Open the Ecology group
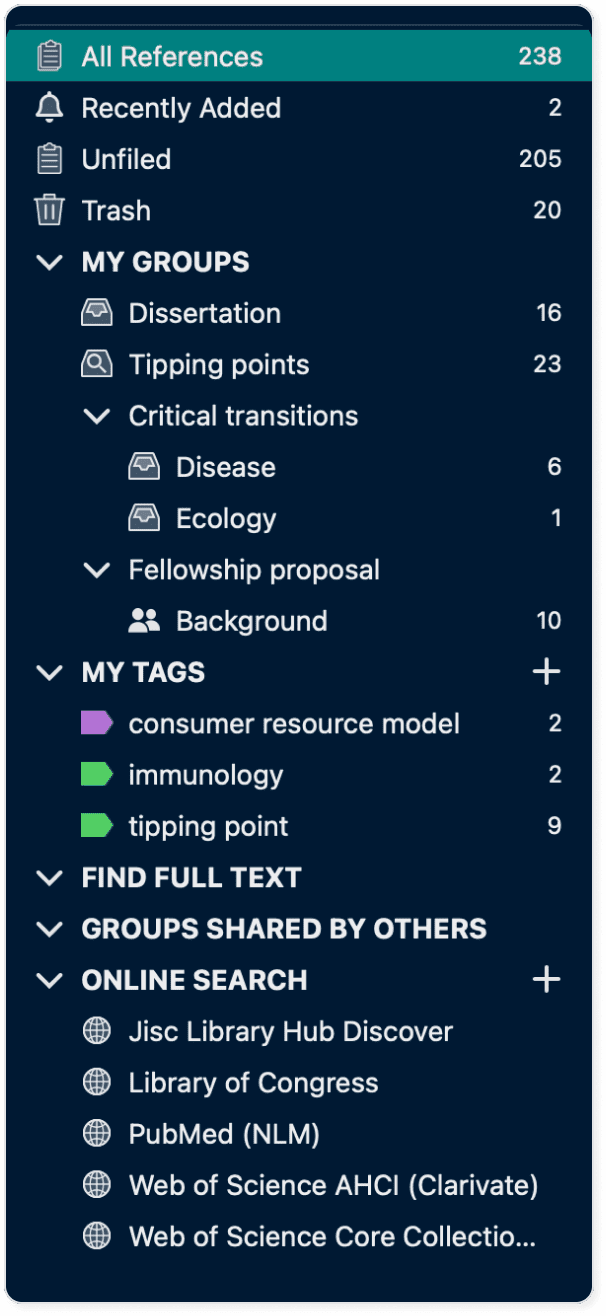 pos(226,519)
